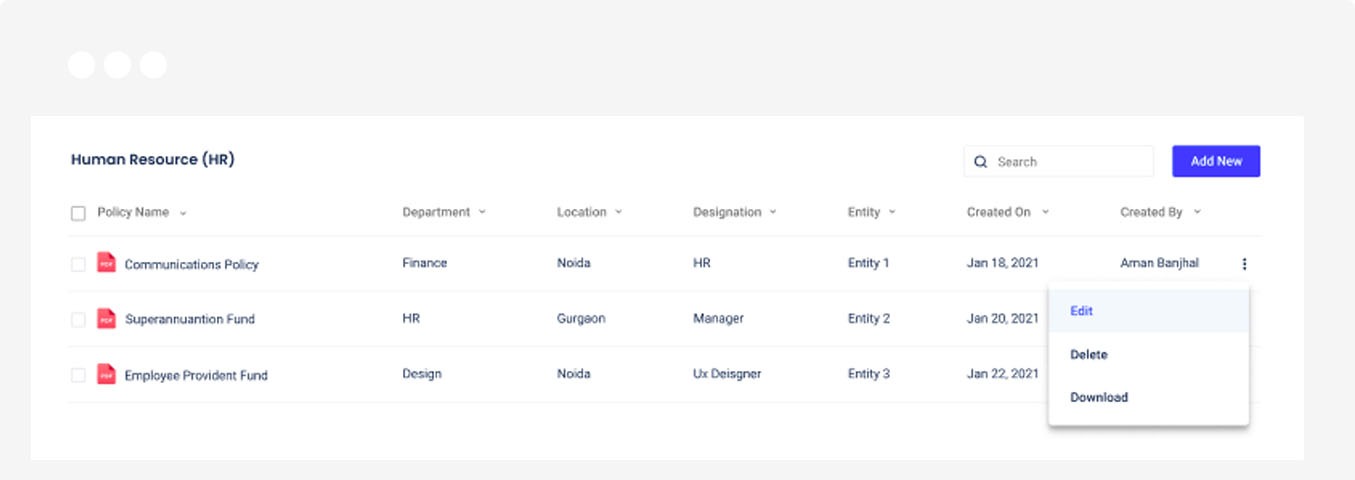1355x480 pixels.
Task: Click the PDF icon for Communications Policy
Action: coord(106,263)
